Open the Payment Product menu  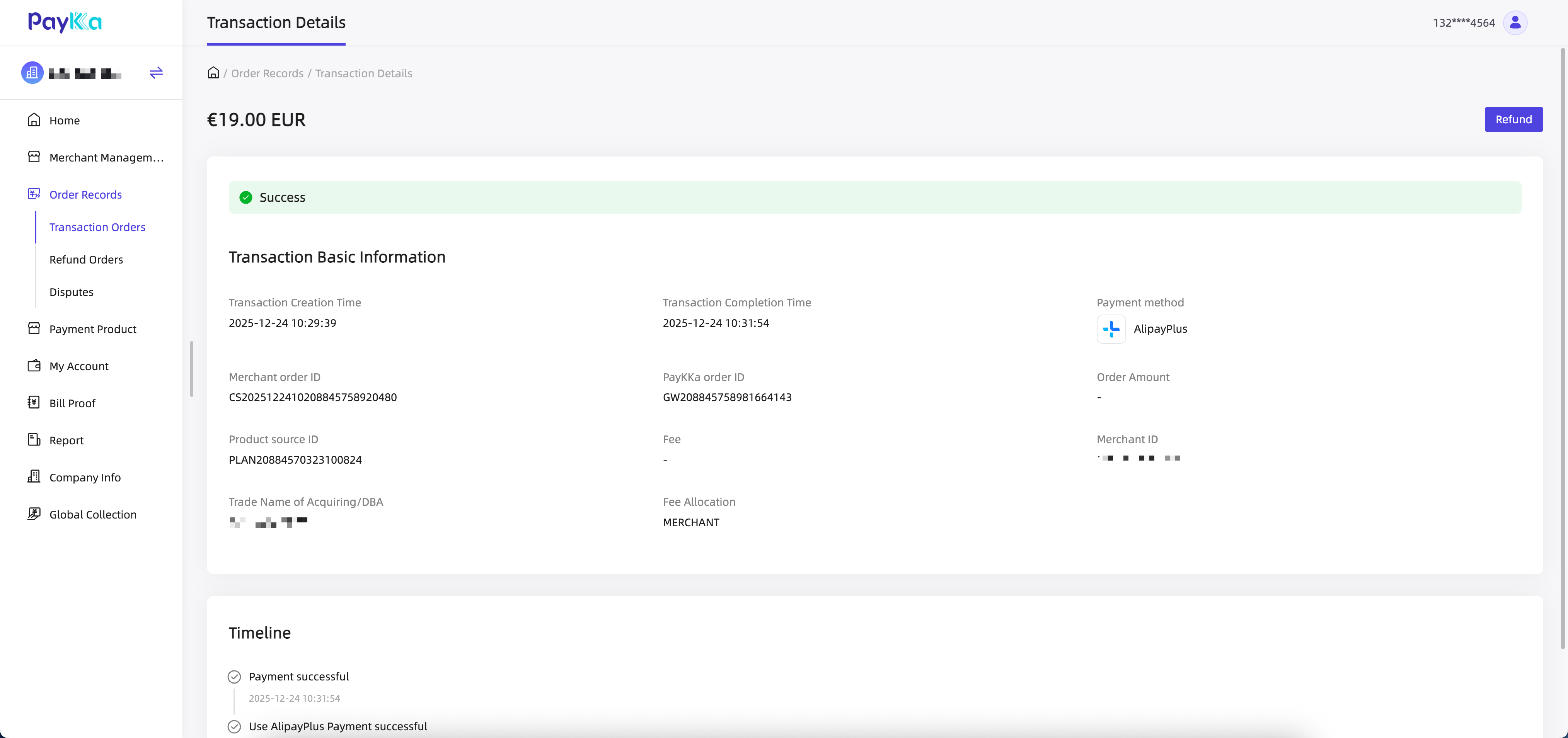click(92, 329)
